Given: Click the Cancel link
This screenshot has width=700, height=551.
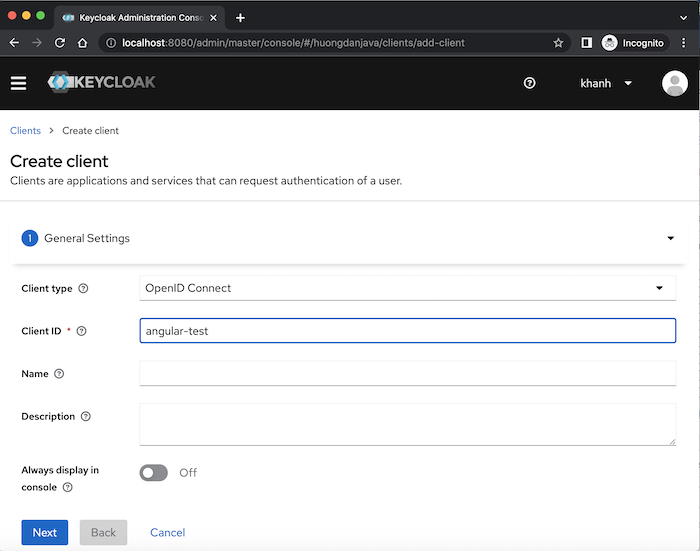Looking at the screenshot, I should click(167, 532).
